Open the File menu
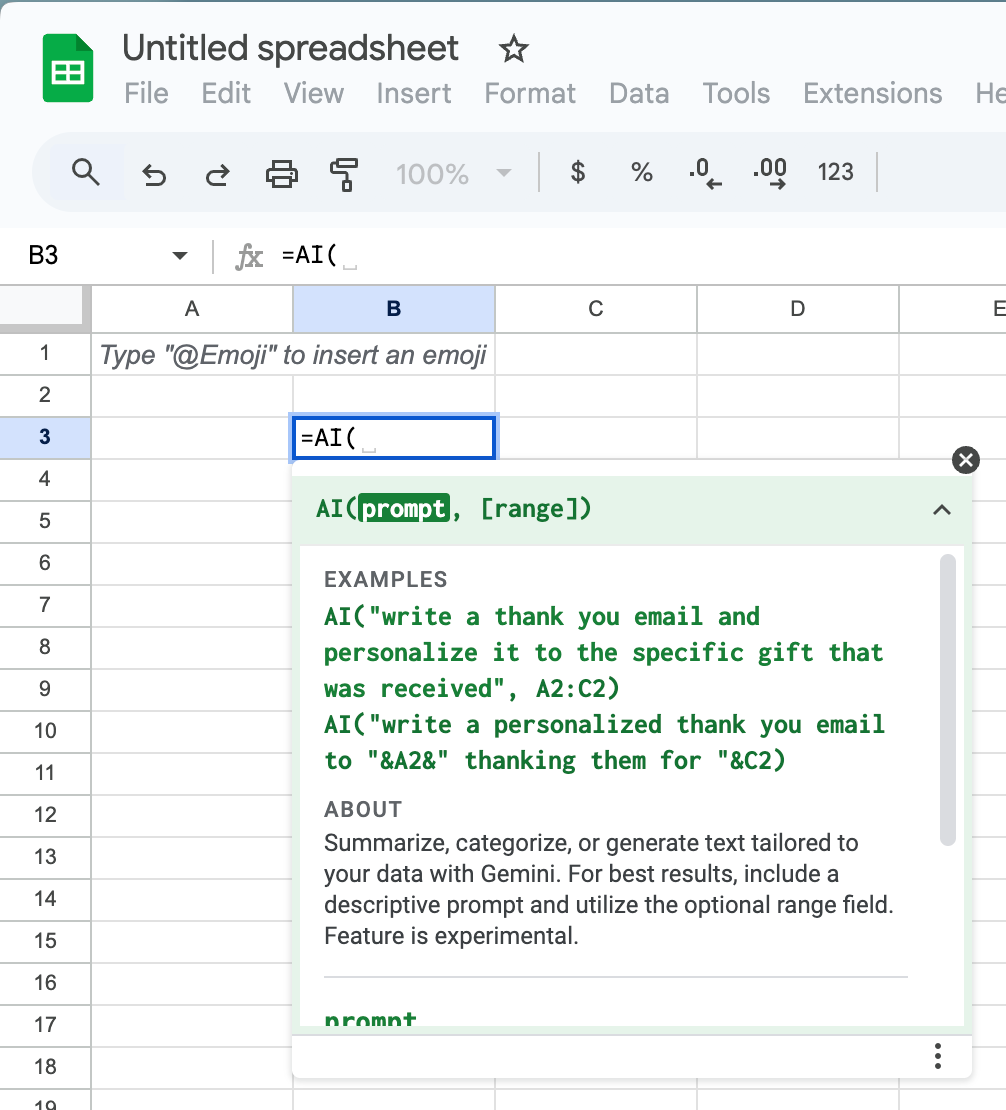The image size is (1006, 1110). (x=147, y=93)
